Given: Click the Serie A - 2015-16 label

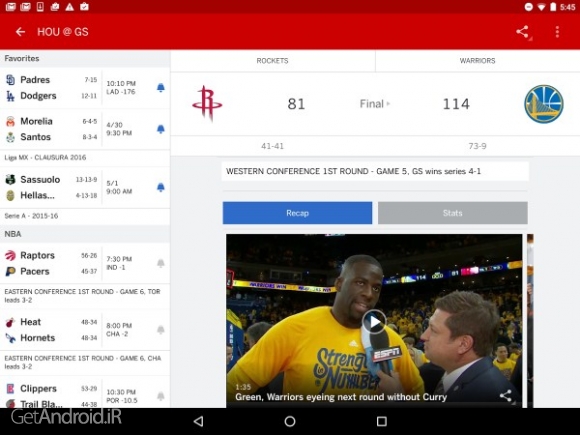Looking at the screenshot, I should 31,216.
